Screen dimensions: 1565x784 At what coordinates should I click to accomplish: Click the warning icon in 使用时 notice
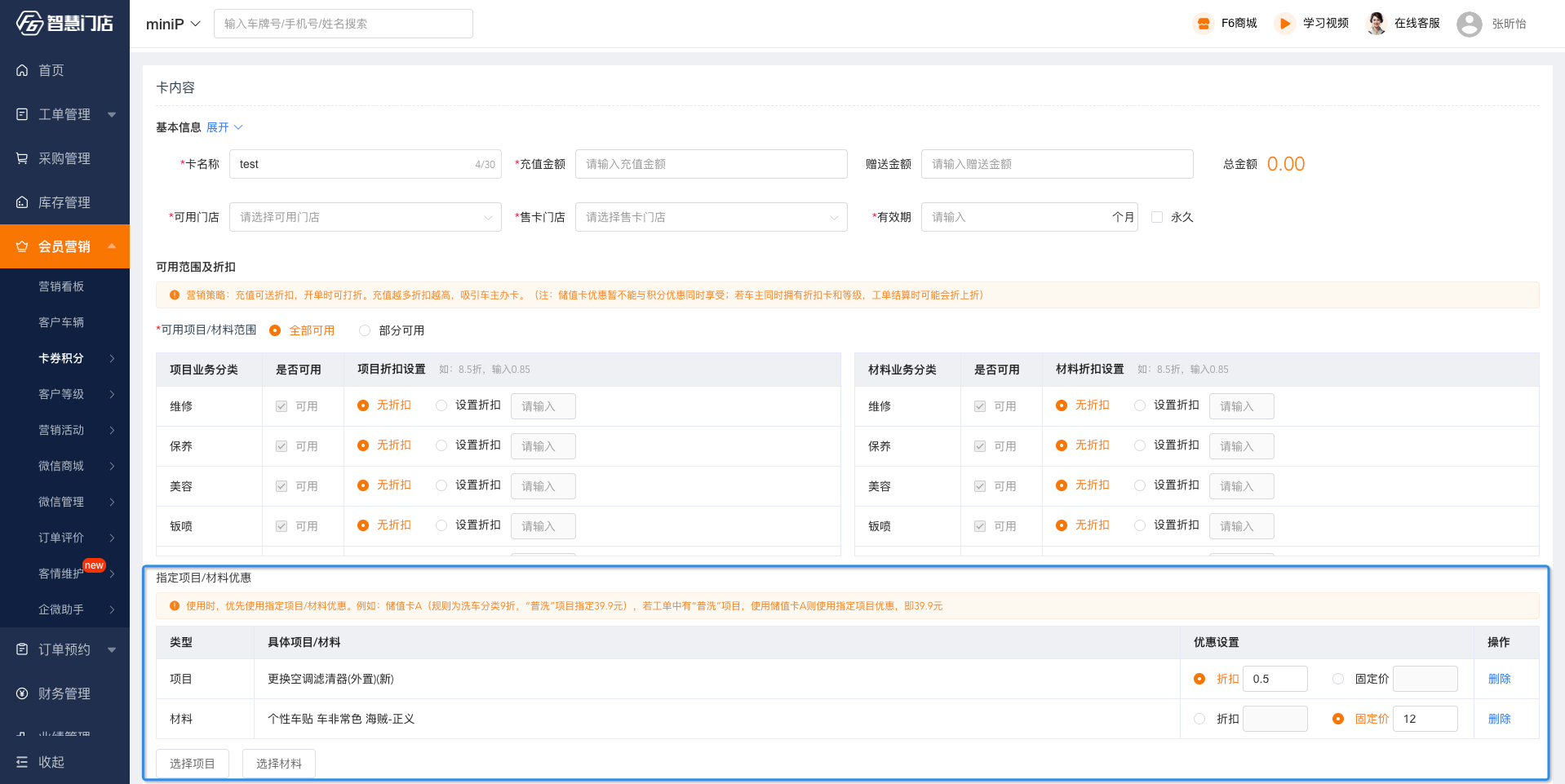point(175,606)
